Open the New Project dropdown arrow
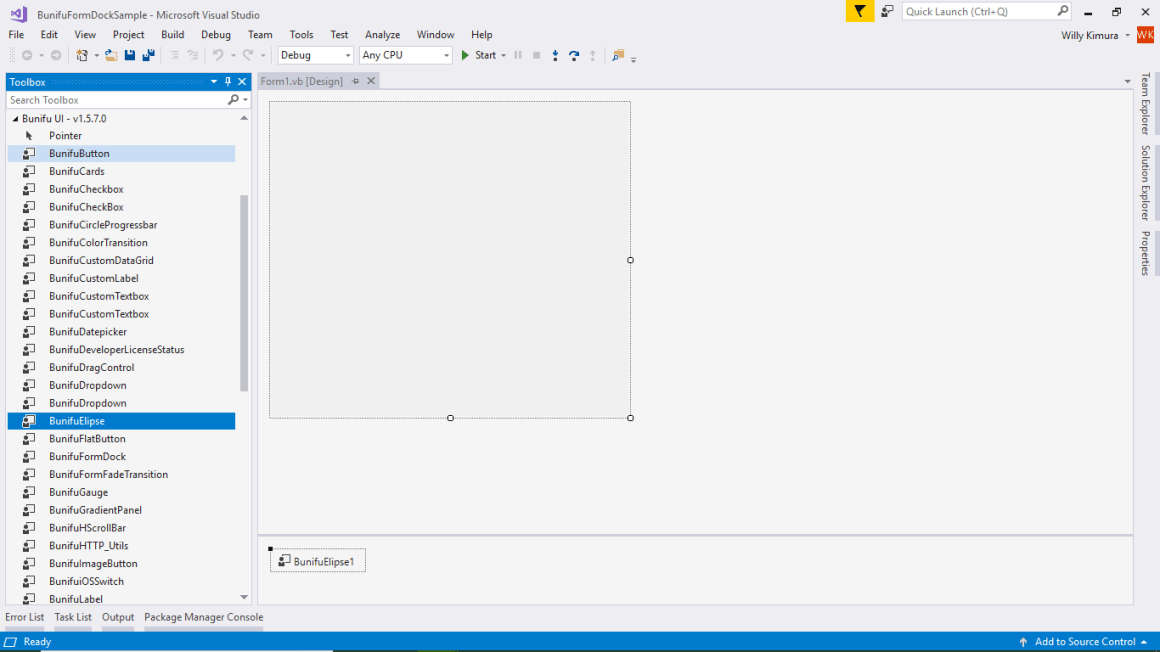1160x652 pixels. pyautogui.click(x=96, y=56)
